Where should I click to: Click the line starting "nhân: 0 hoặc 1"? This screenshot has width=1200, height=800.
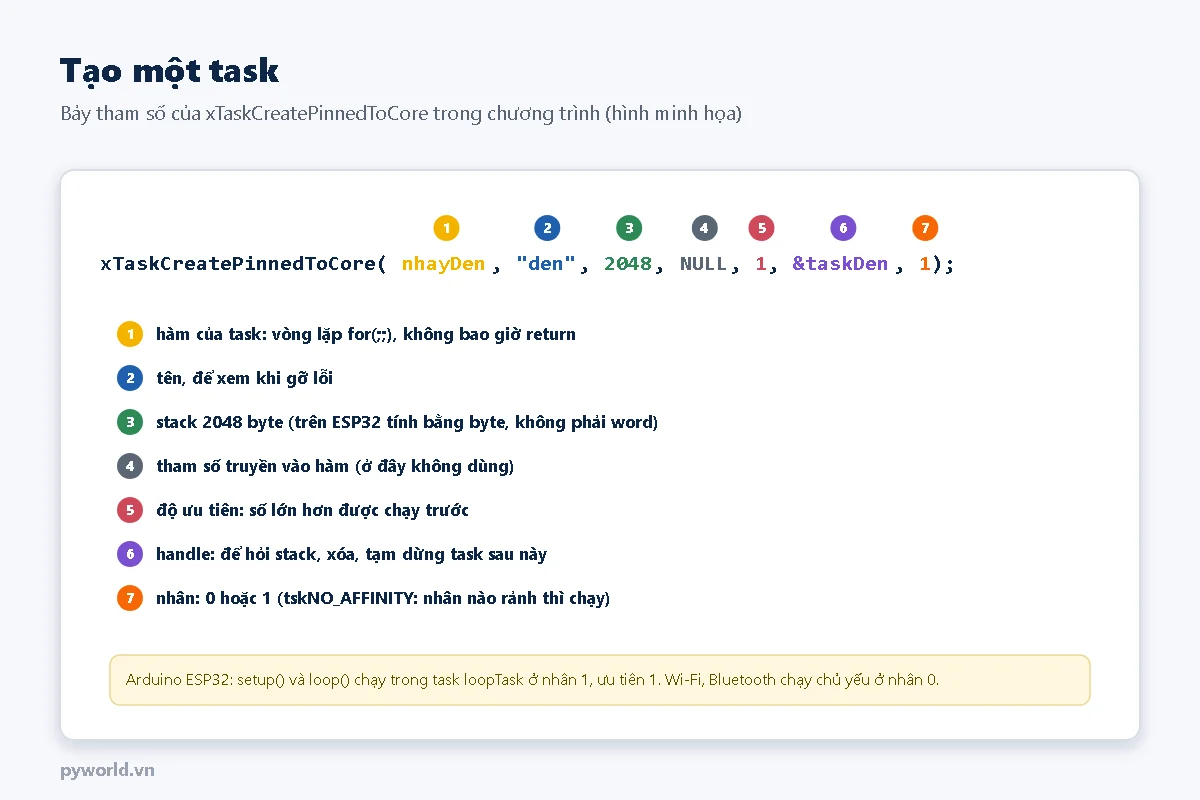pos(383,598)
